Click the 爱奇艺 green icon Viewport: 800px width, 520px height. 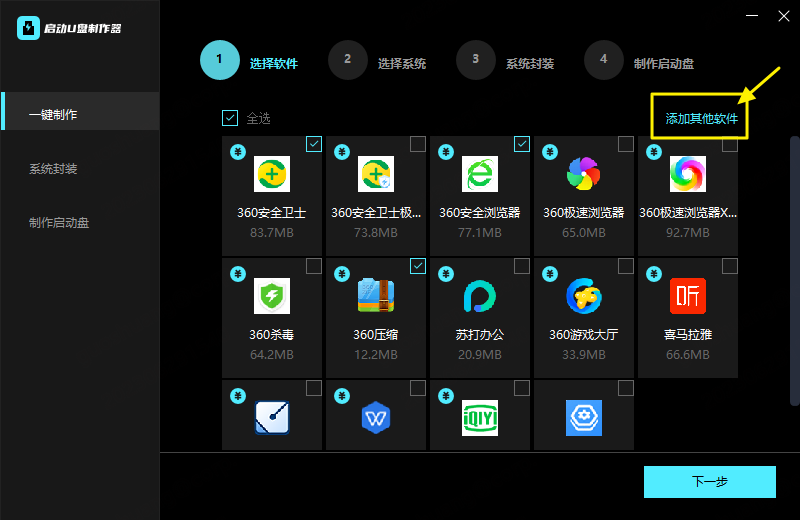[480, 417]
